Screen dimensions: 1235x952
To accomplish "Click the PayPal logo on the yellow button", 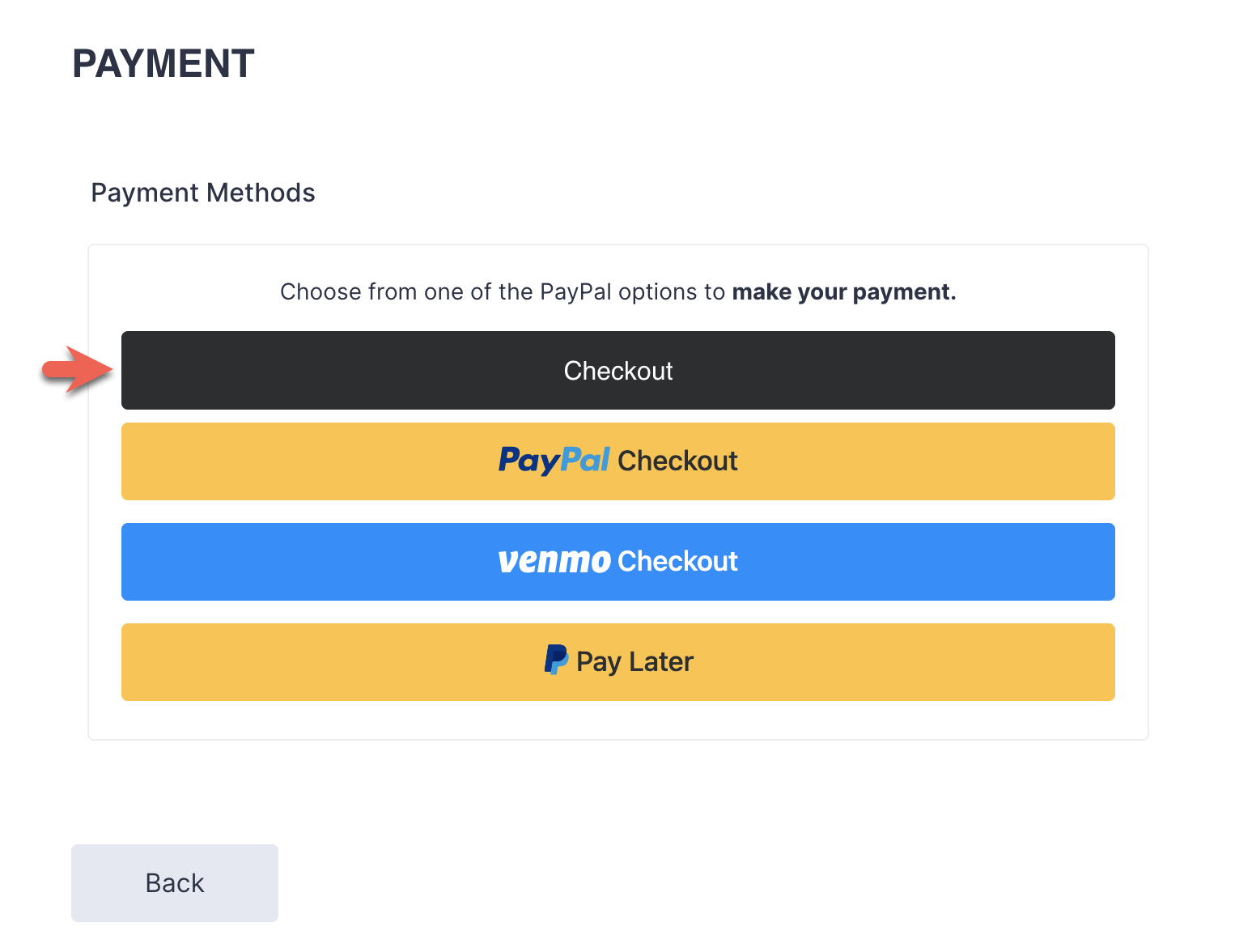I will click(x=554, y=461).
